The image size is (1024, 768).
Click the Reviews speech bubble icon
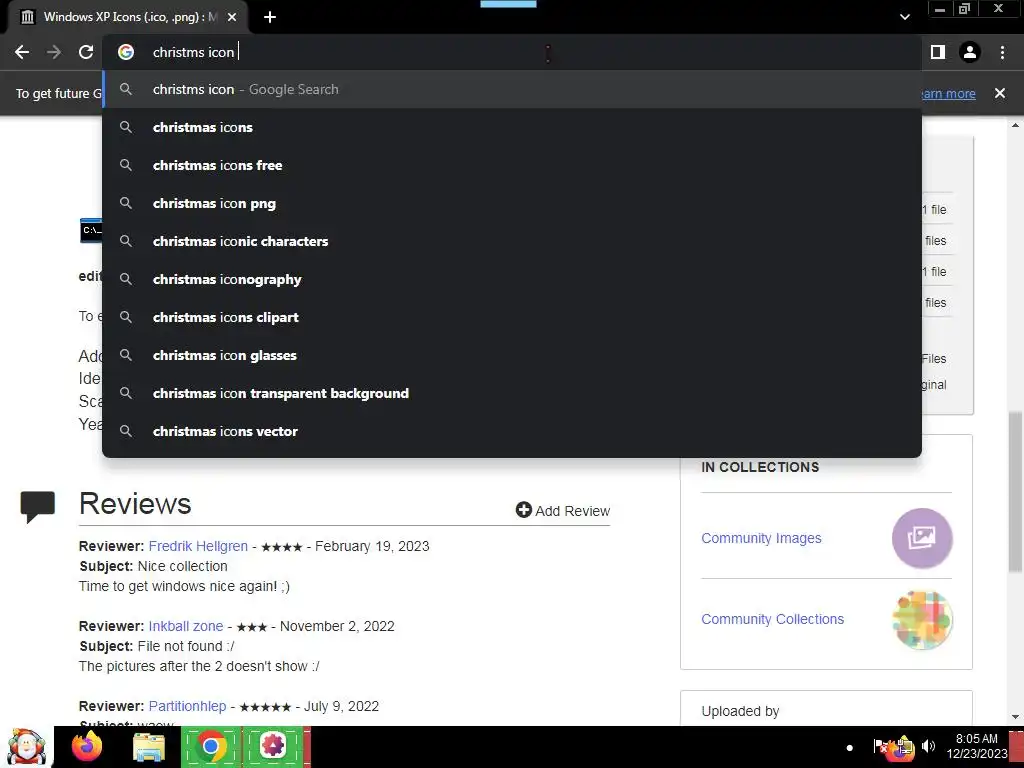(37, 507)
